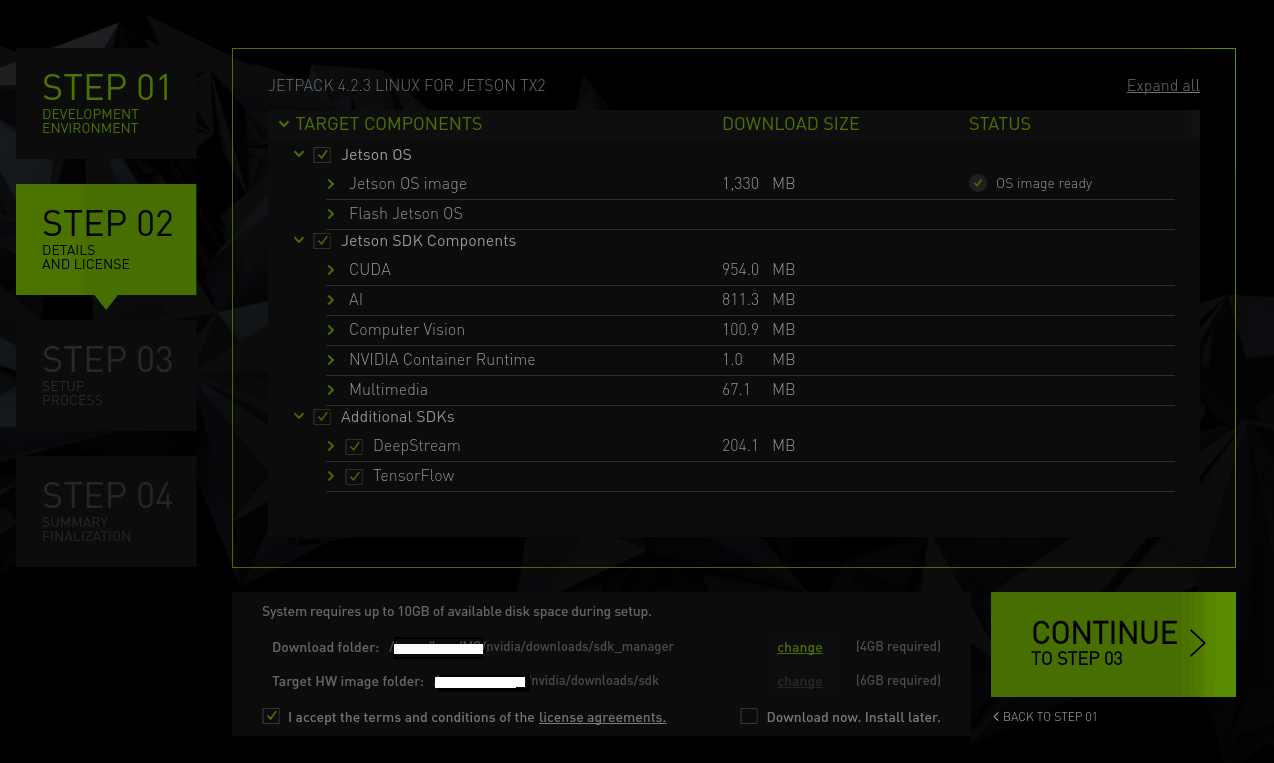Click the Flash Jetson OS label
Image resolution: width=1274 pixels, height=763 pixels.
click(406, 214)
